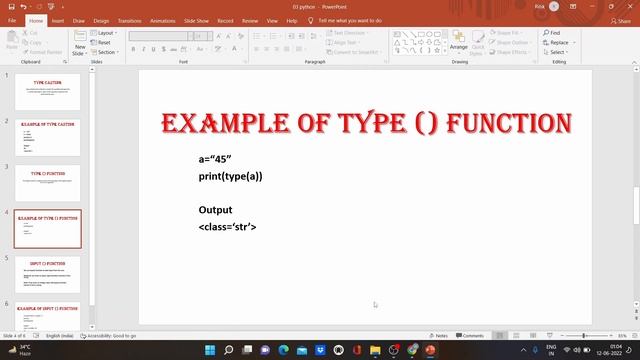The height and width of the screenshot is (360, 640).
Task: Open the font size combo box
Action: (203, 36)
